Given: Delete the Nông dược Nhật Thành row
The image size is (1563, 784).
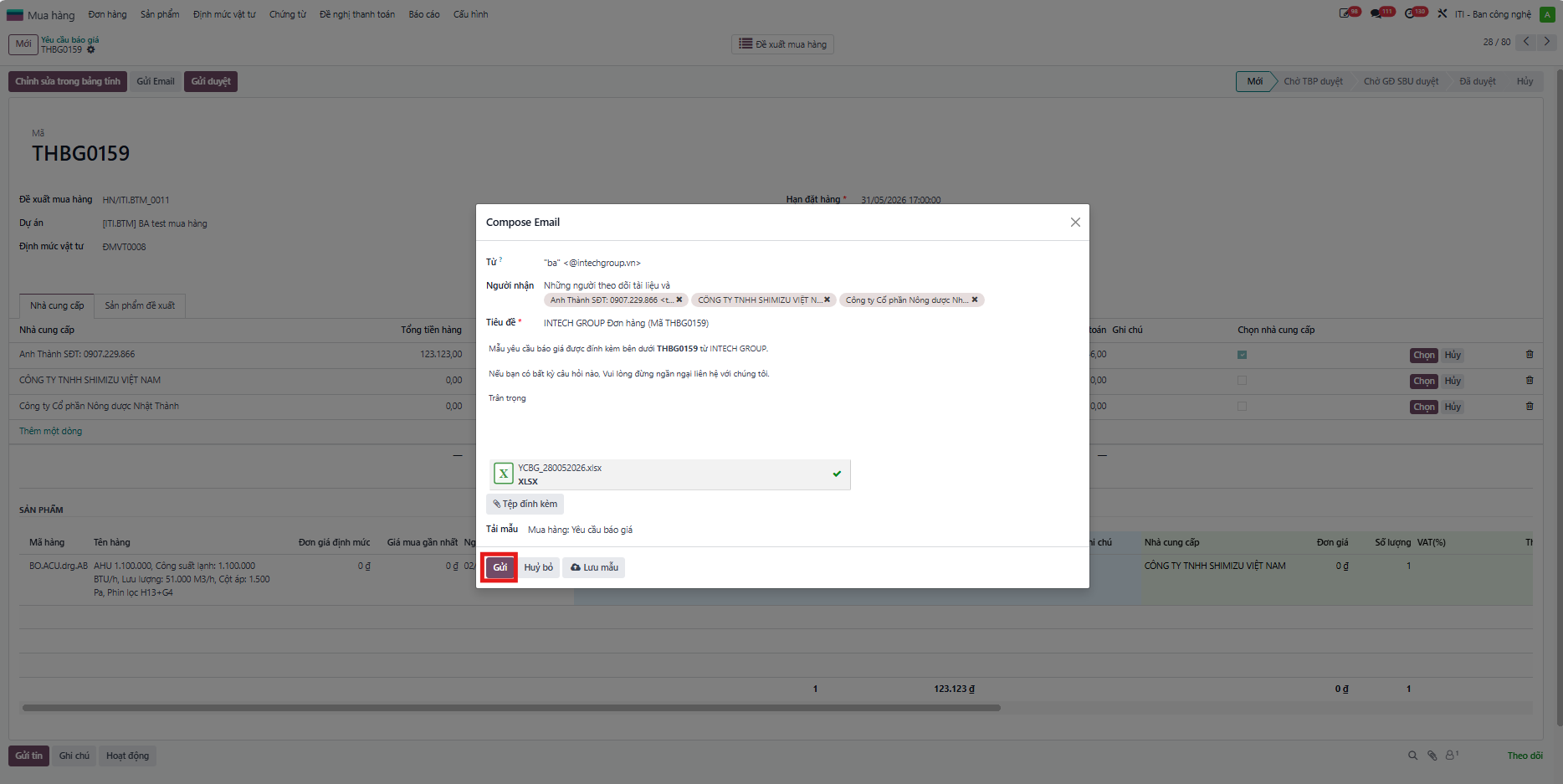Looking at the screenshot, I should (x=1530, y=407).
